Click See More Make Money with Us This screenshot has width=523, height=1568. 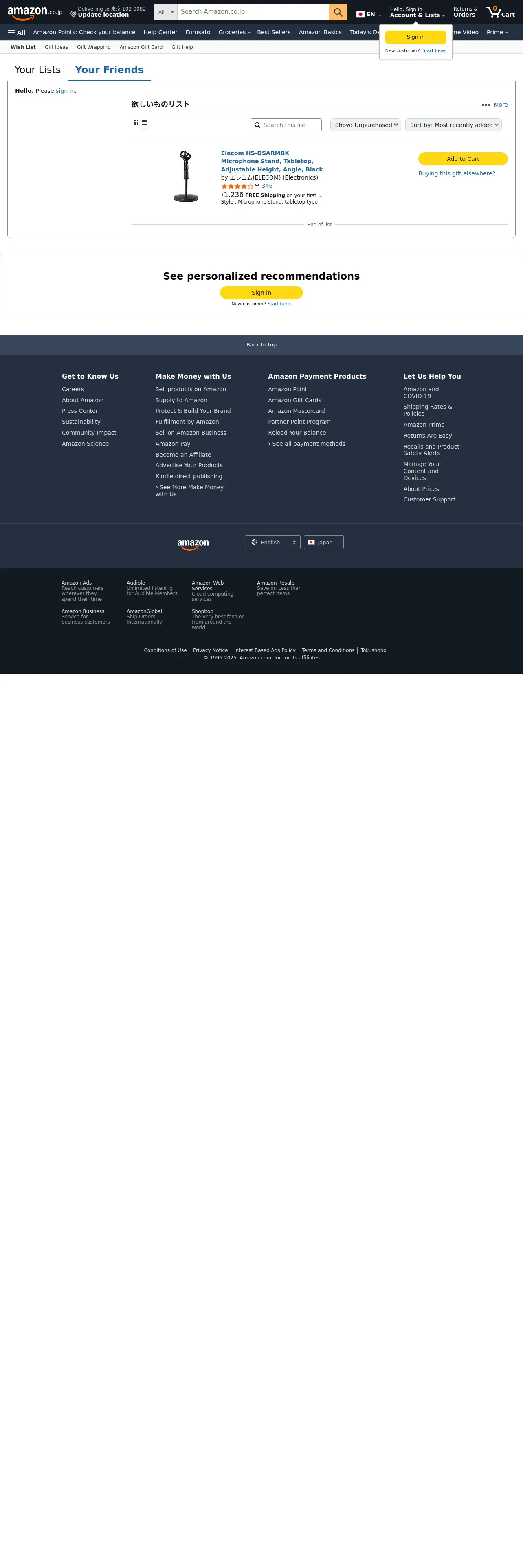pyautogui.click(x=189, y=491)
